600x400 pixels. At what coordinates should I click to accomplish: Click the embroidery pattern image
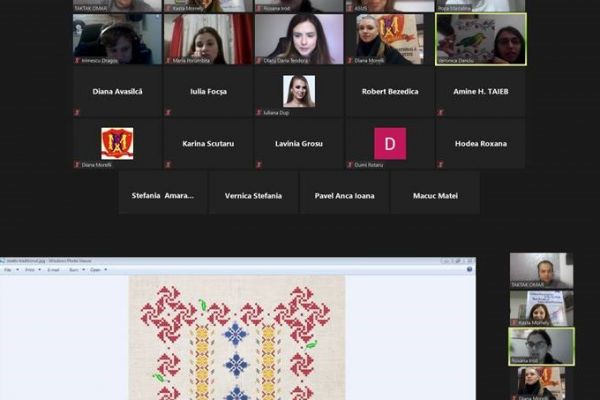click(x=236, y=338)
